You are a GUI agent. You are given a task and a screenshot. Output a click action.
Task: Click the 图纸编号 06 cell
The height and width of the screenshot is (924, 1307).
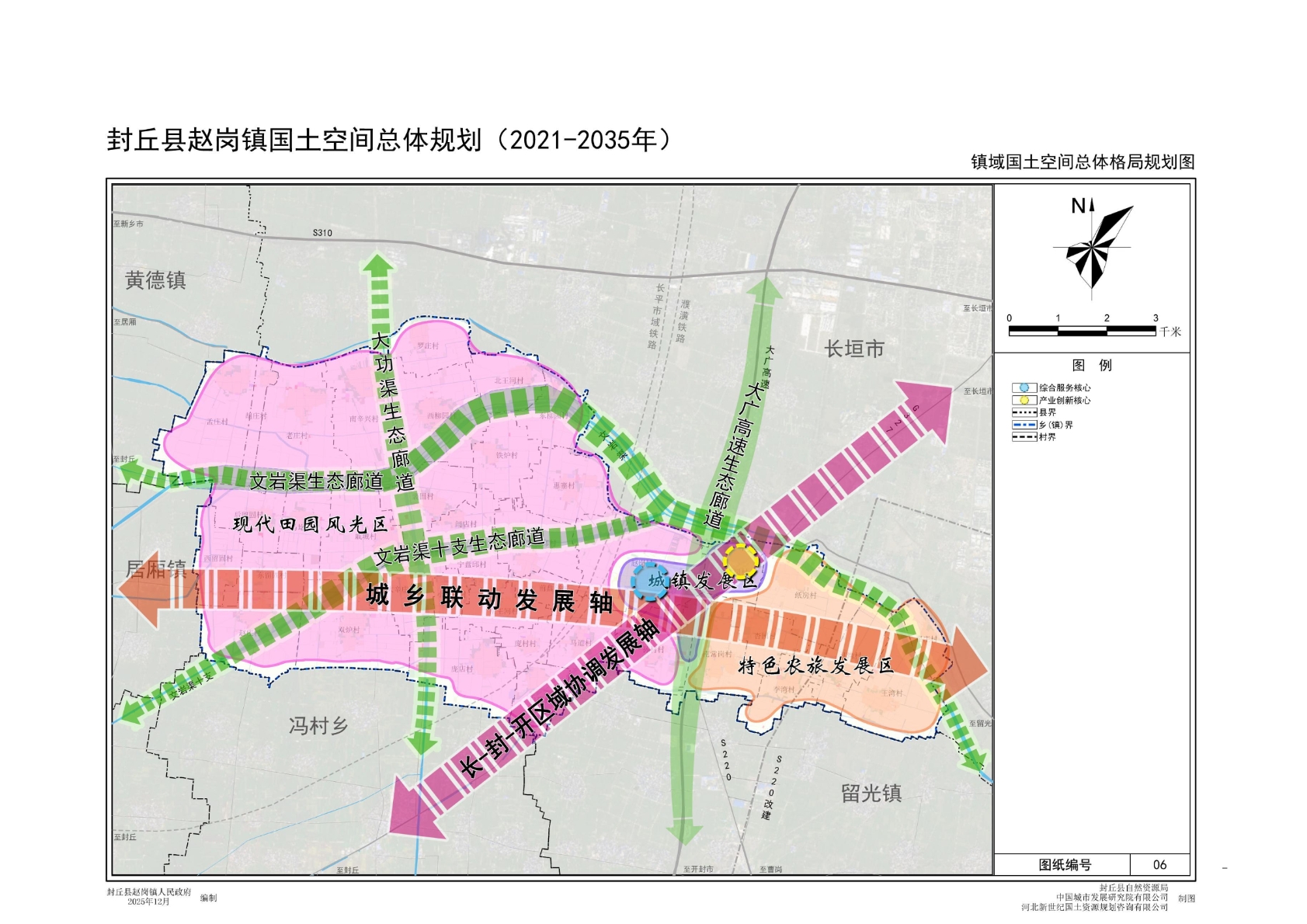(1159, 864)
